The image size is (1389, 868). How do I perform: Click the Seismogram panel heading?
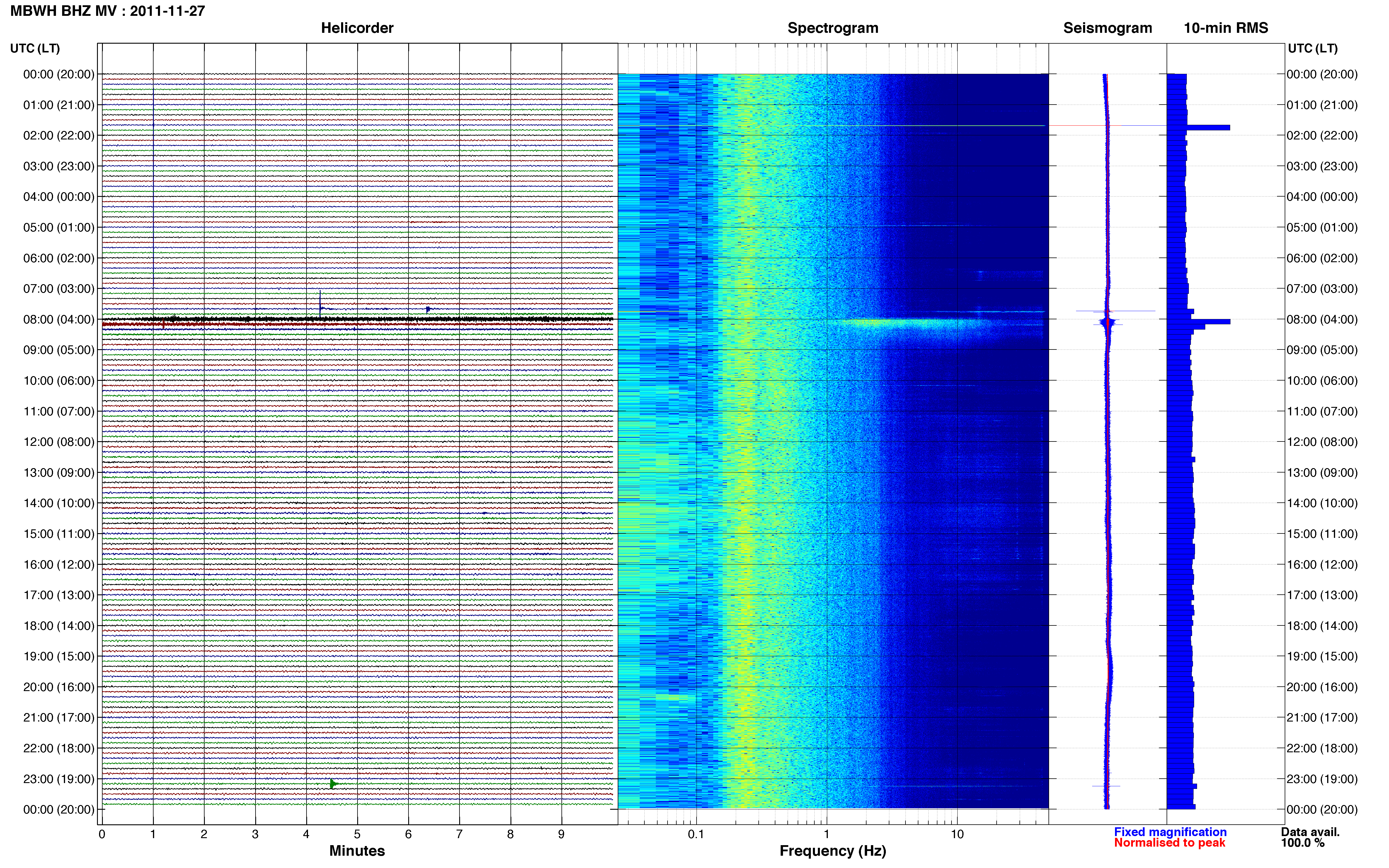pyautogui.click(x=1108, y=28)
